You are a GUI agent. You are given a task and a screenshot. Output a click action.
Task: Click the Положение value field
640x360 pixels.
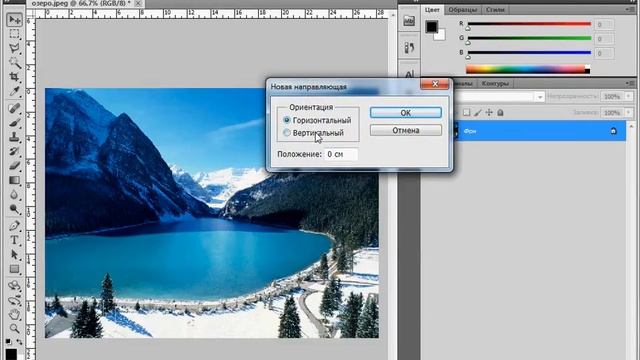tap(341, 154)
